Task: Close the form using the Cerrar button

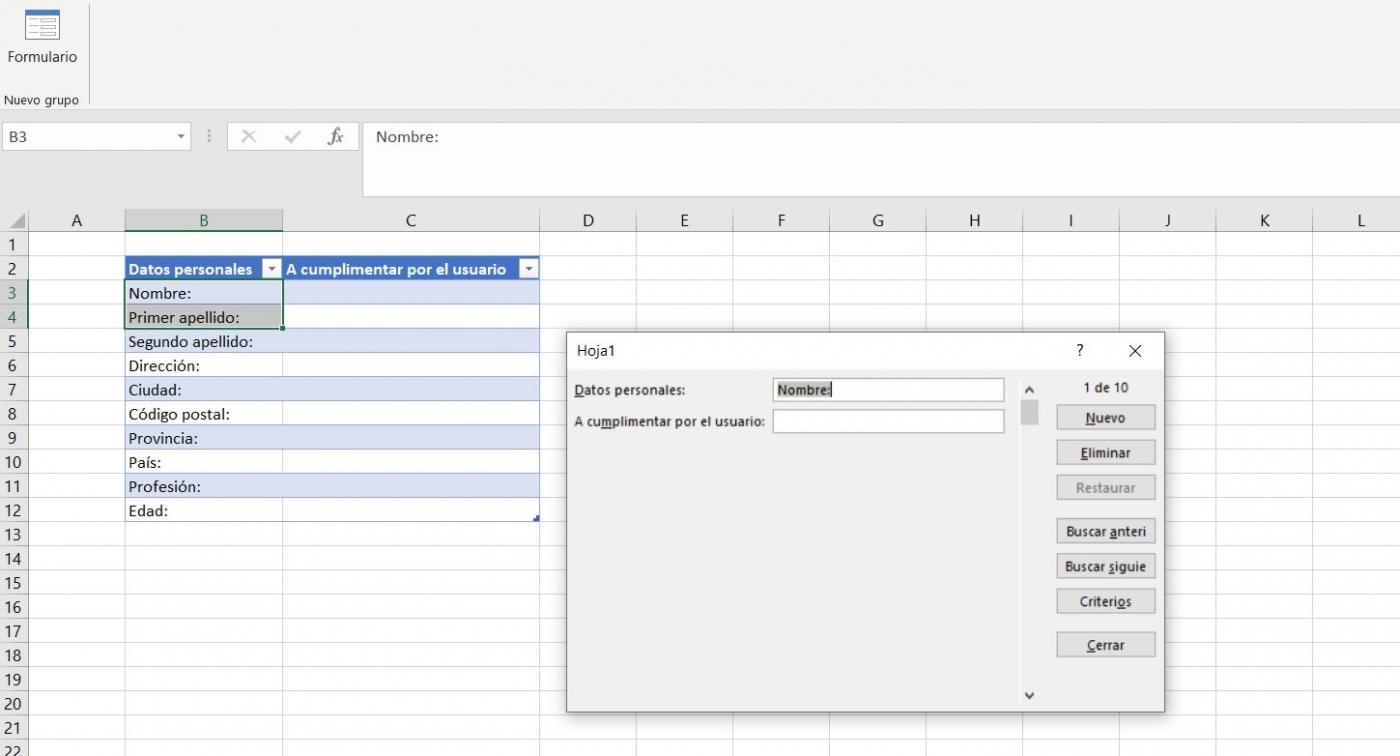Action: click(x=1105, y=644)
